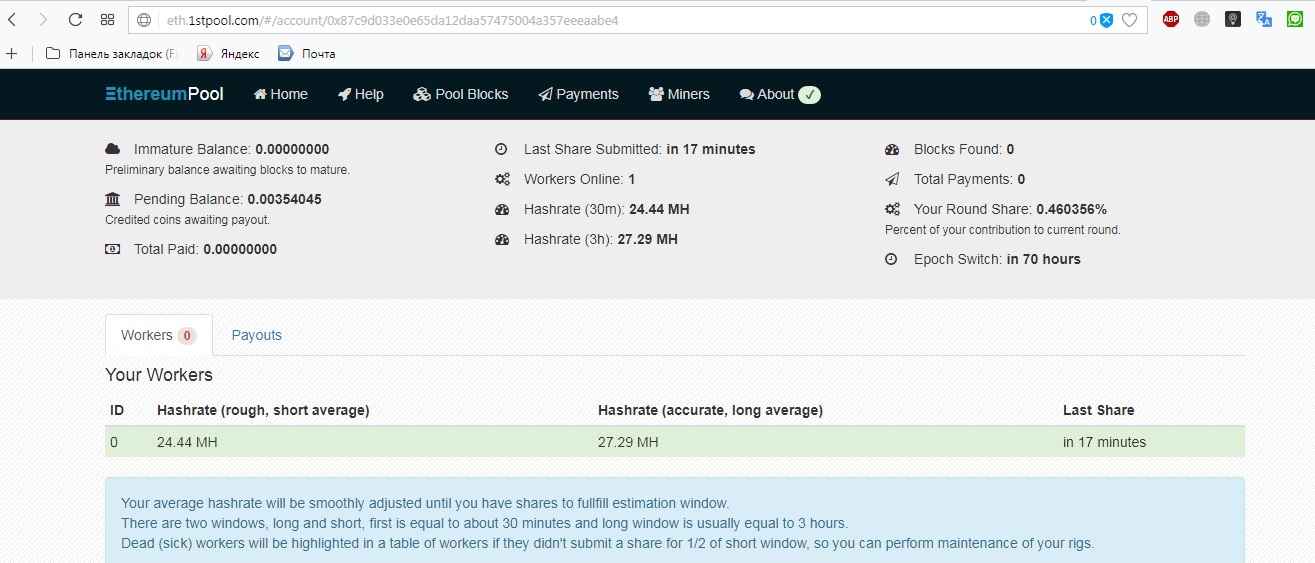Click the EthereumPool logo link
The width and height of the screenshot is (1315, 563).
165,94
